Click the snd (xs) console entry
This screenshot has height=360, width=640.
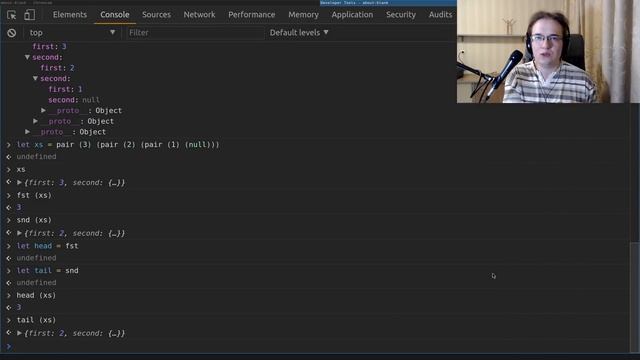(34, 220)
